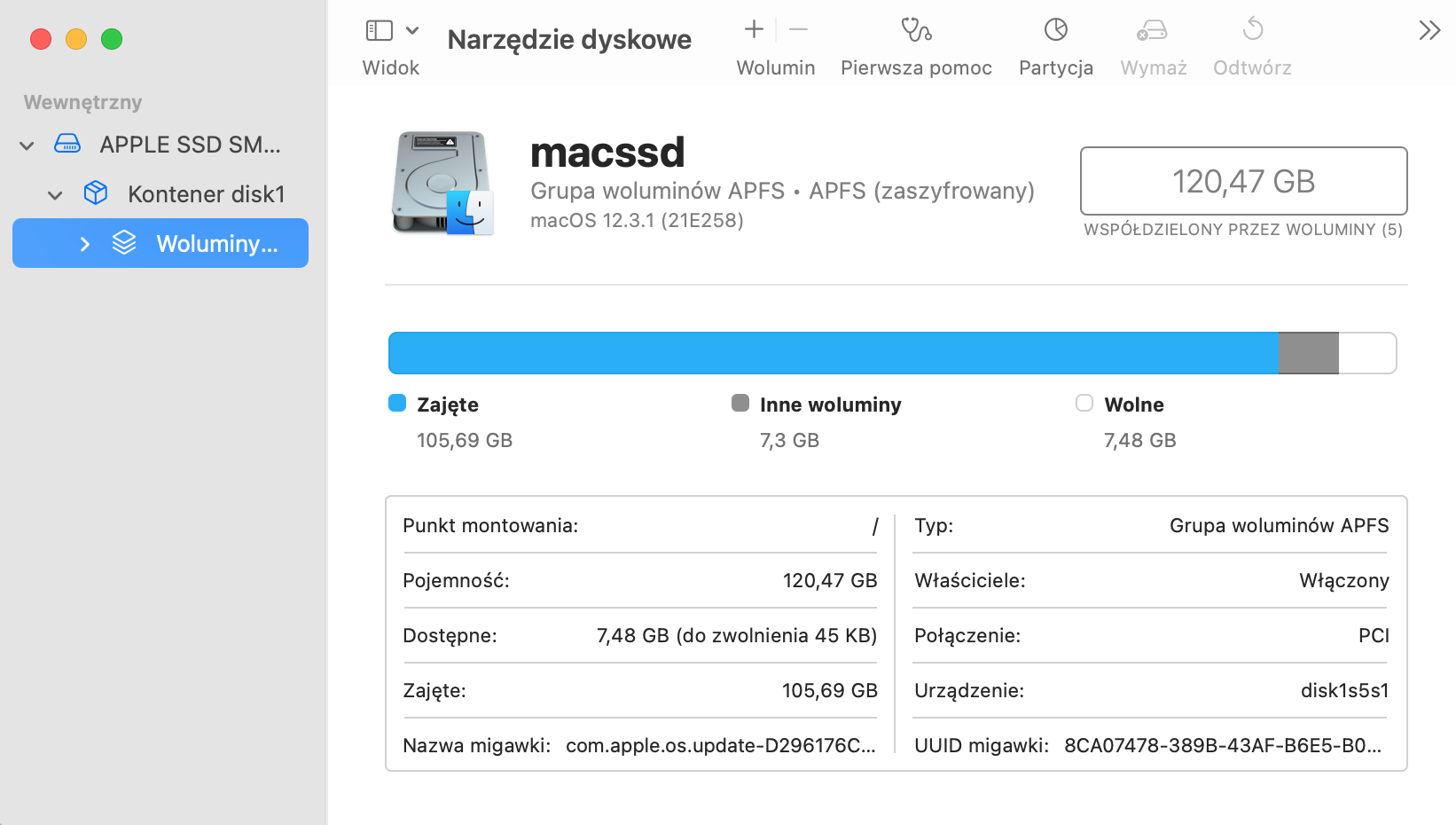
Task: Click UUID migawki value 8CA07478-389B
Action: coord(1223,746)
